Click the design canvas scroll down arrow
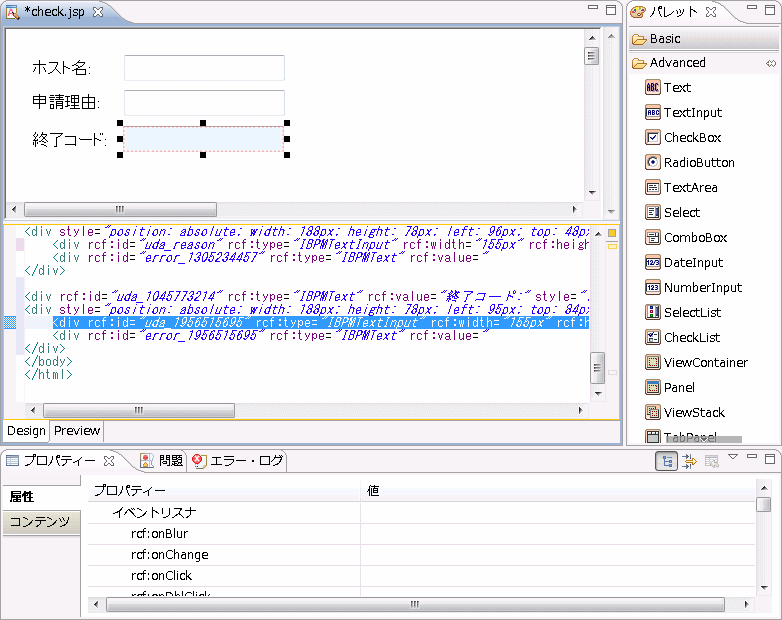Screen dimensions: 782x620 tap(592, 193)
